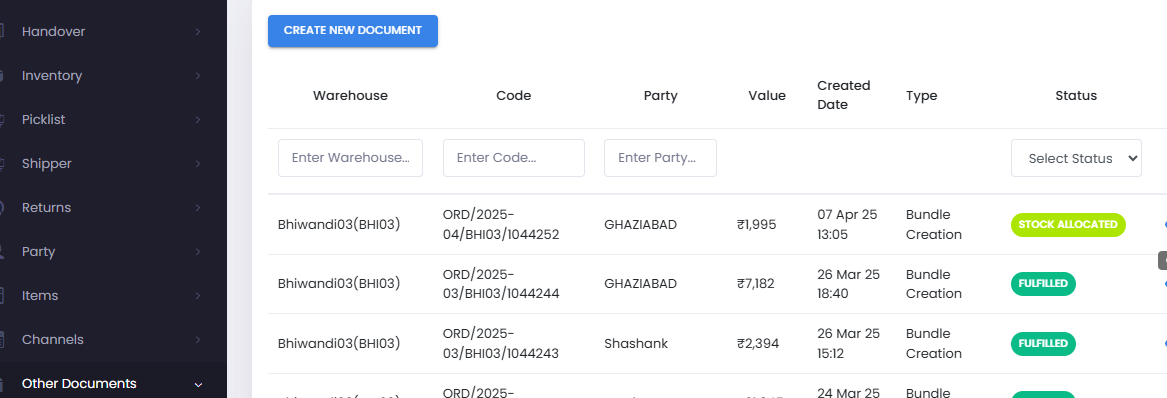
Task: Click the Shipper sidebar icon
Action: [x=2, y=164]
